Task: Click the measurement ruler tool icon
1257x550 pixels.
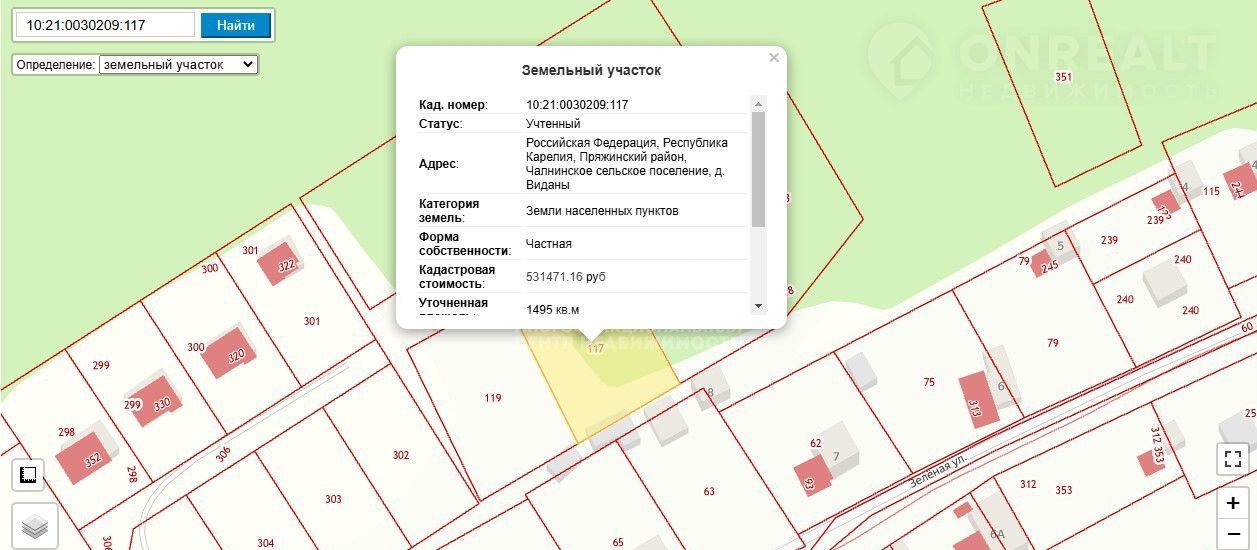Action: [28, 475]
